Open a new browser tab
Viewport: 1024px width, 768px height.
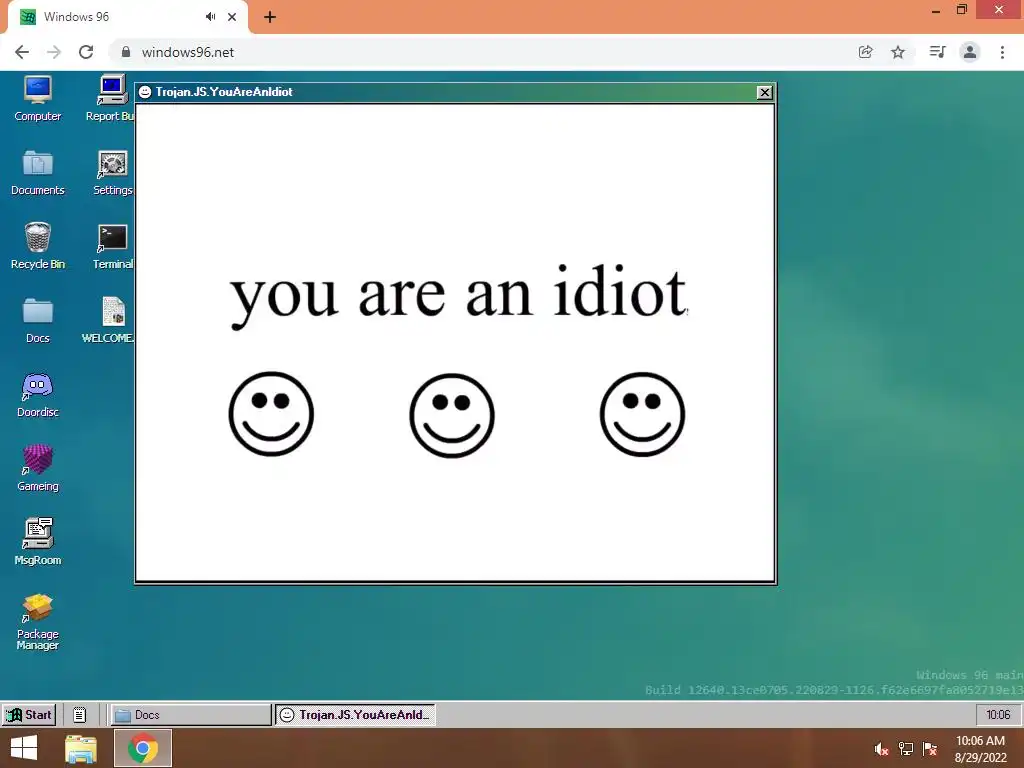(x=270, y=17)
